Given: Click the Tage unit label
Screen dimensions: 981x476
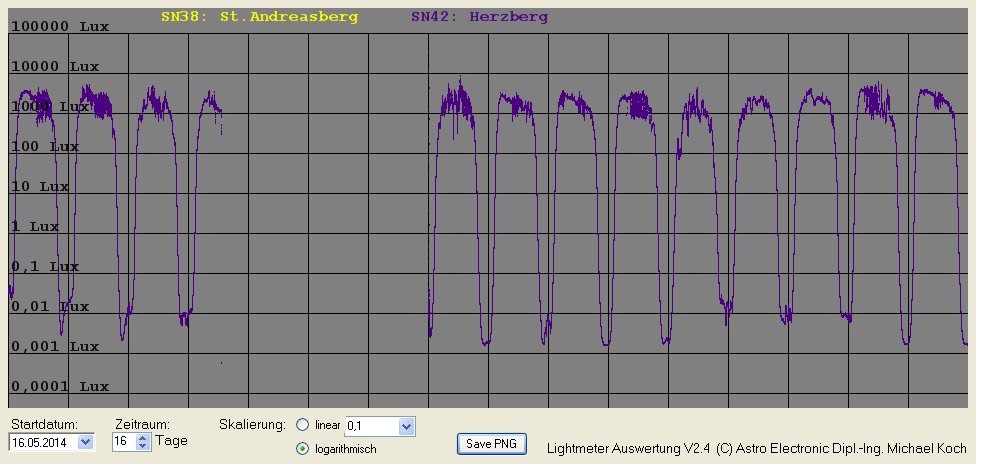Looking at the screenshot, I should [171, 441].
